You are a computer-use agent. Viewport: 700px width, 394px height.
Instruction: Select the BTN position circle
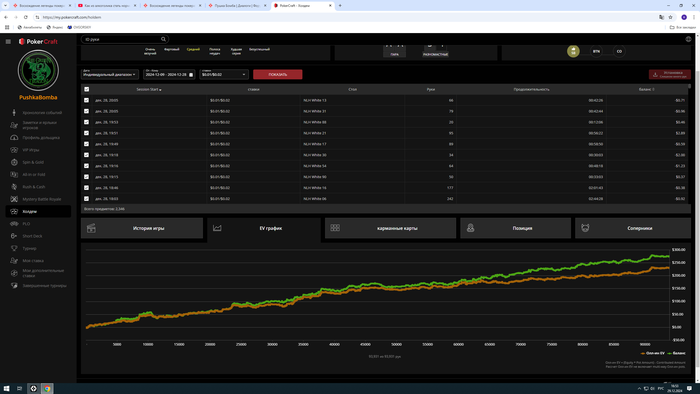coord(596,51)
